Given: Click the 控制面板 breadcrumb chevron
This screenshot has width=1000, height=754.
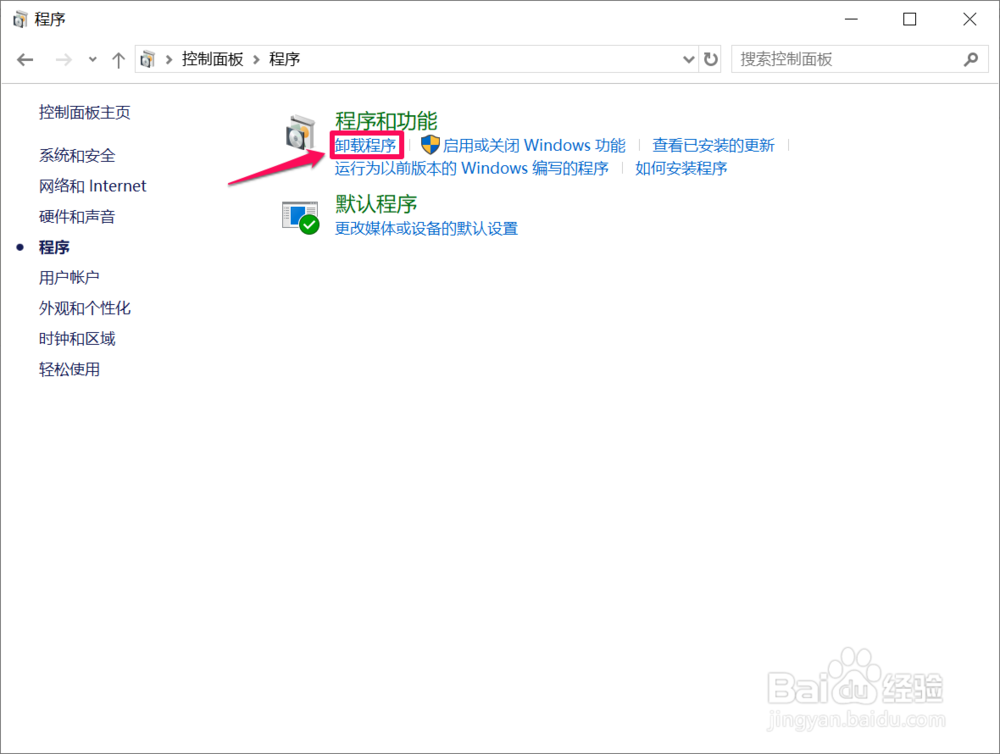Looking at the screenshot, I should coord(256,59).
